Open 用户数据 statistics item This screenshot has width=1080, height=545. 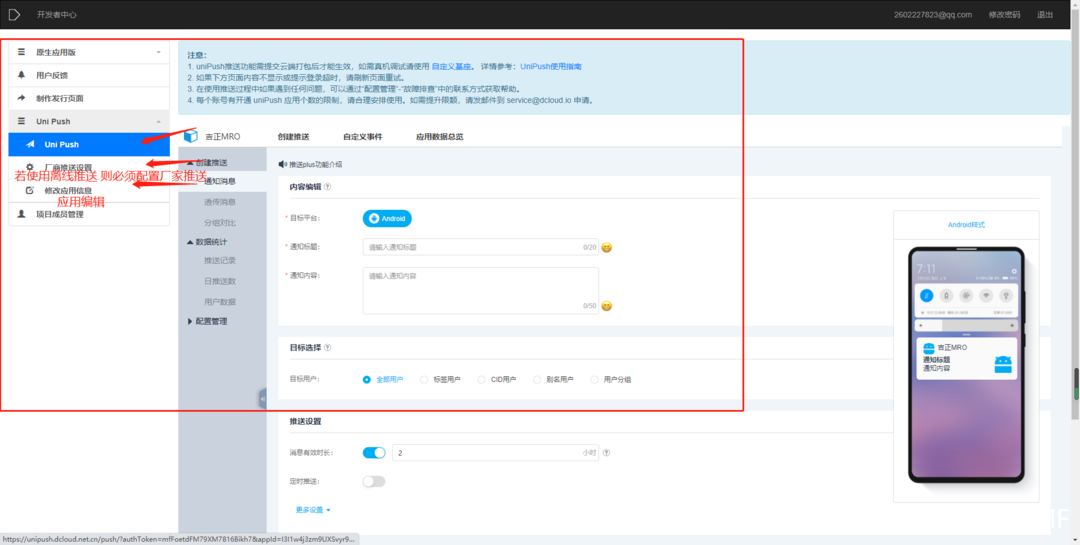[x=222, y=302]
